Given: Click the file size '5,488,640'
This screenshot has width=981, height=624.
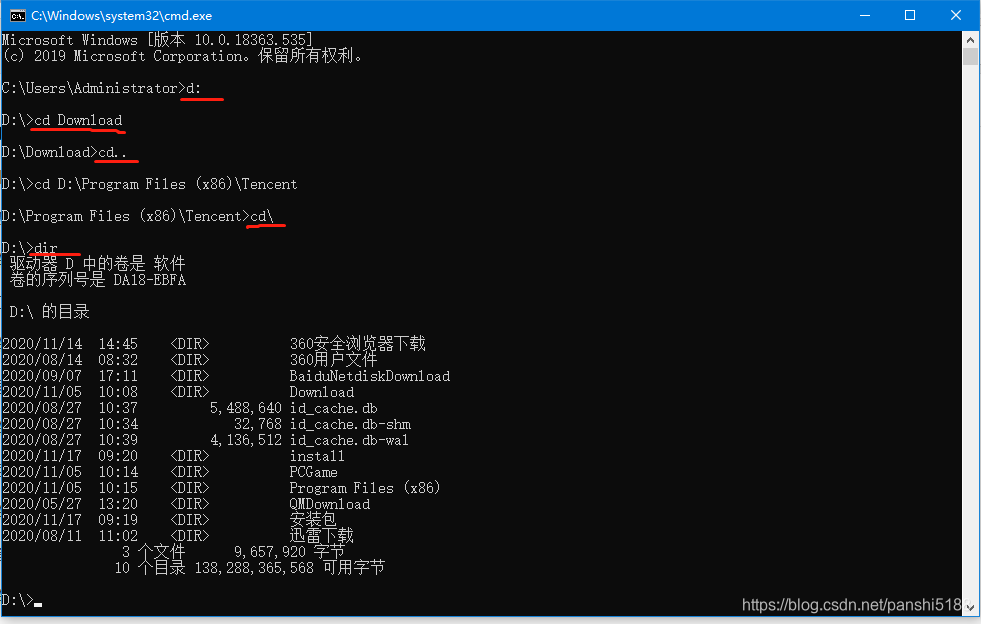Looking at the screenshot, I should [246, 408].
